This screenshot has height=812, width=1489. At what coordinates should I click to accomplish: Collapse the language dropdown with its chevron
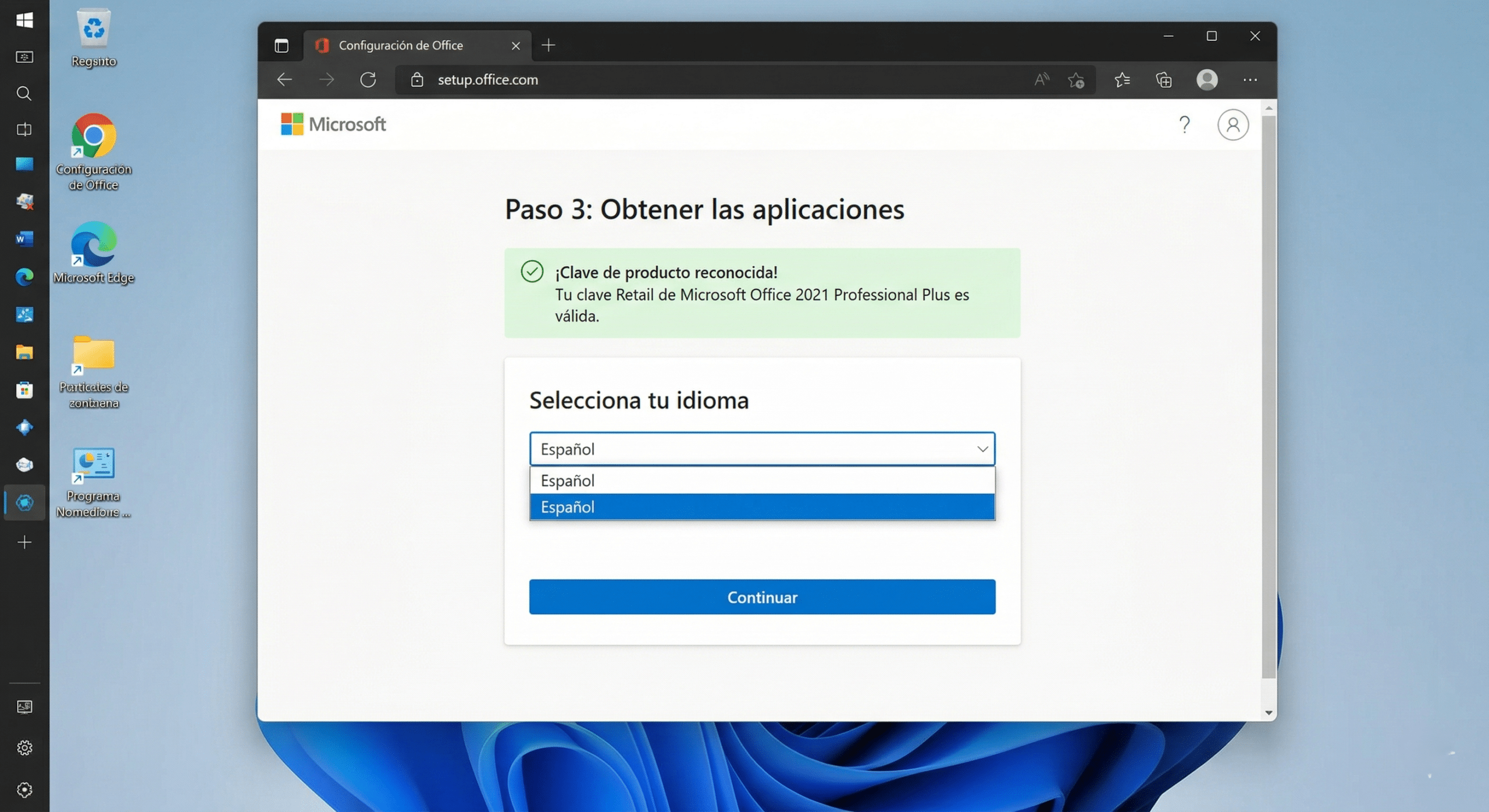[982, 448]
